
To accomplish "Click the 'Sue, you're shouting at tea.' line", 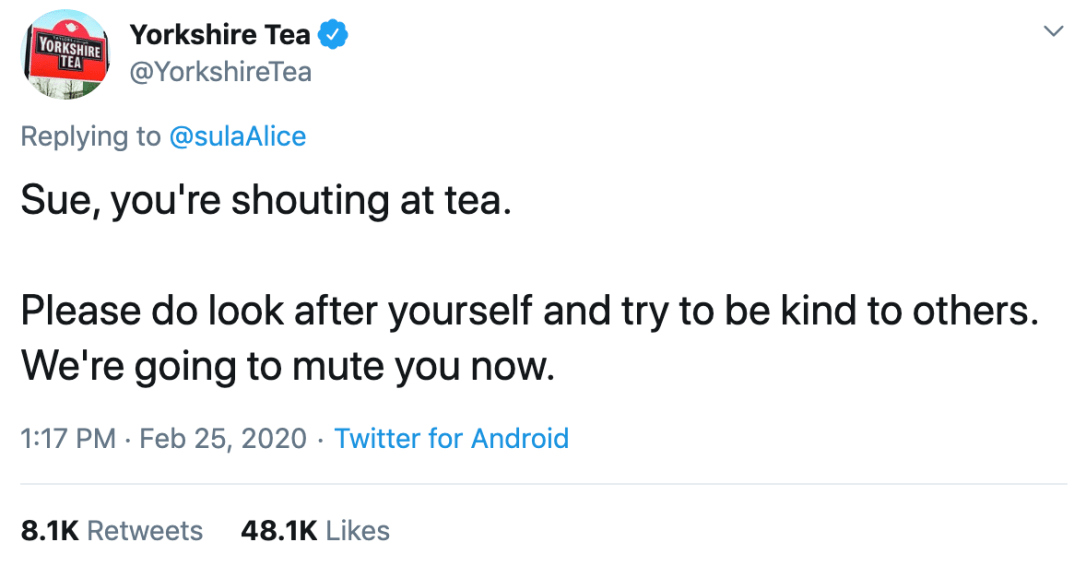I will (x=266, y=201).
